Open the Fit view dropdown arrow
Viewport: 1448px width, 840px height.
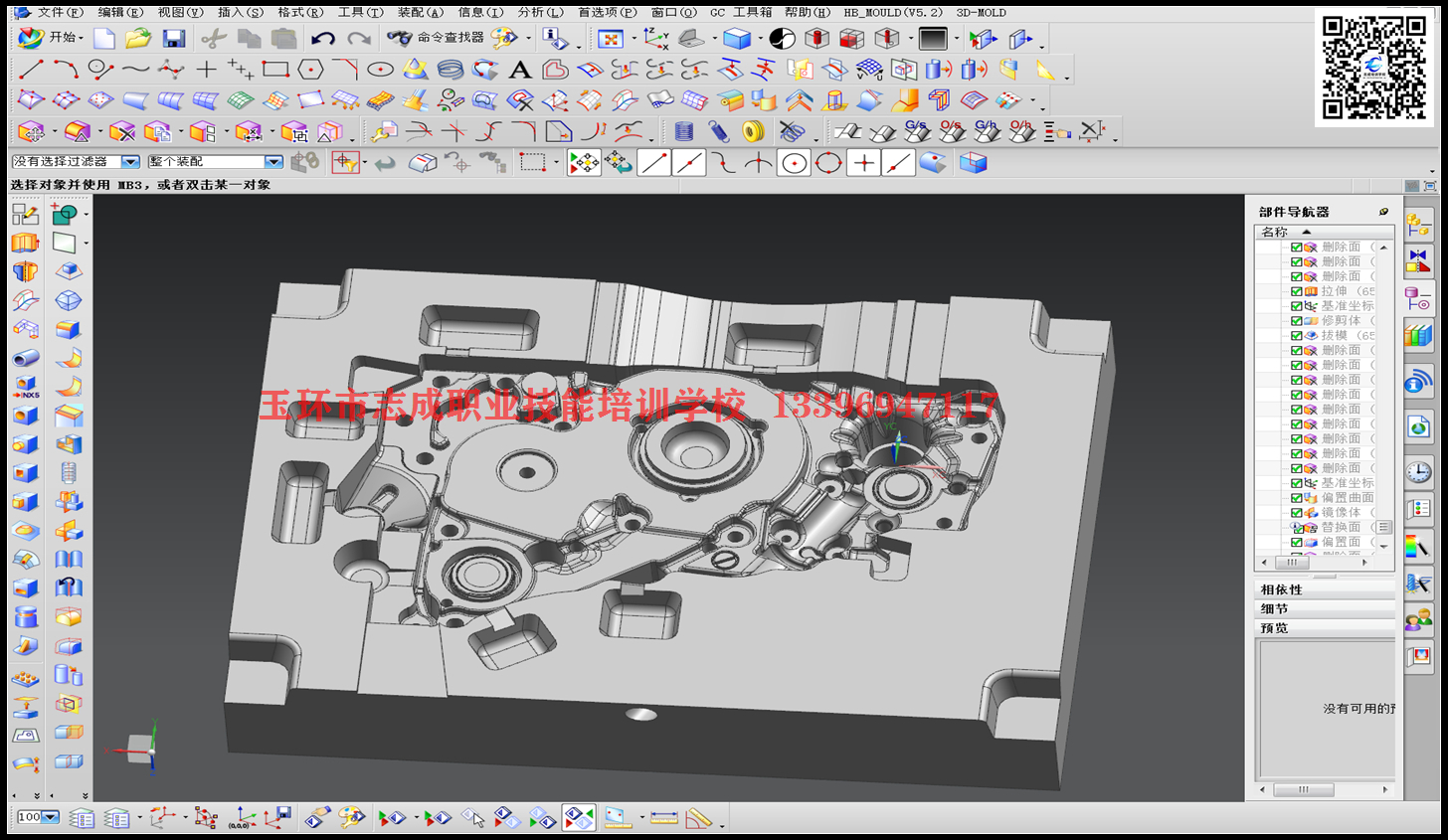[x=633, y=40]
